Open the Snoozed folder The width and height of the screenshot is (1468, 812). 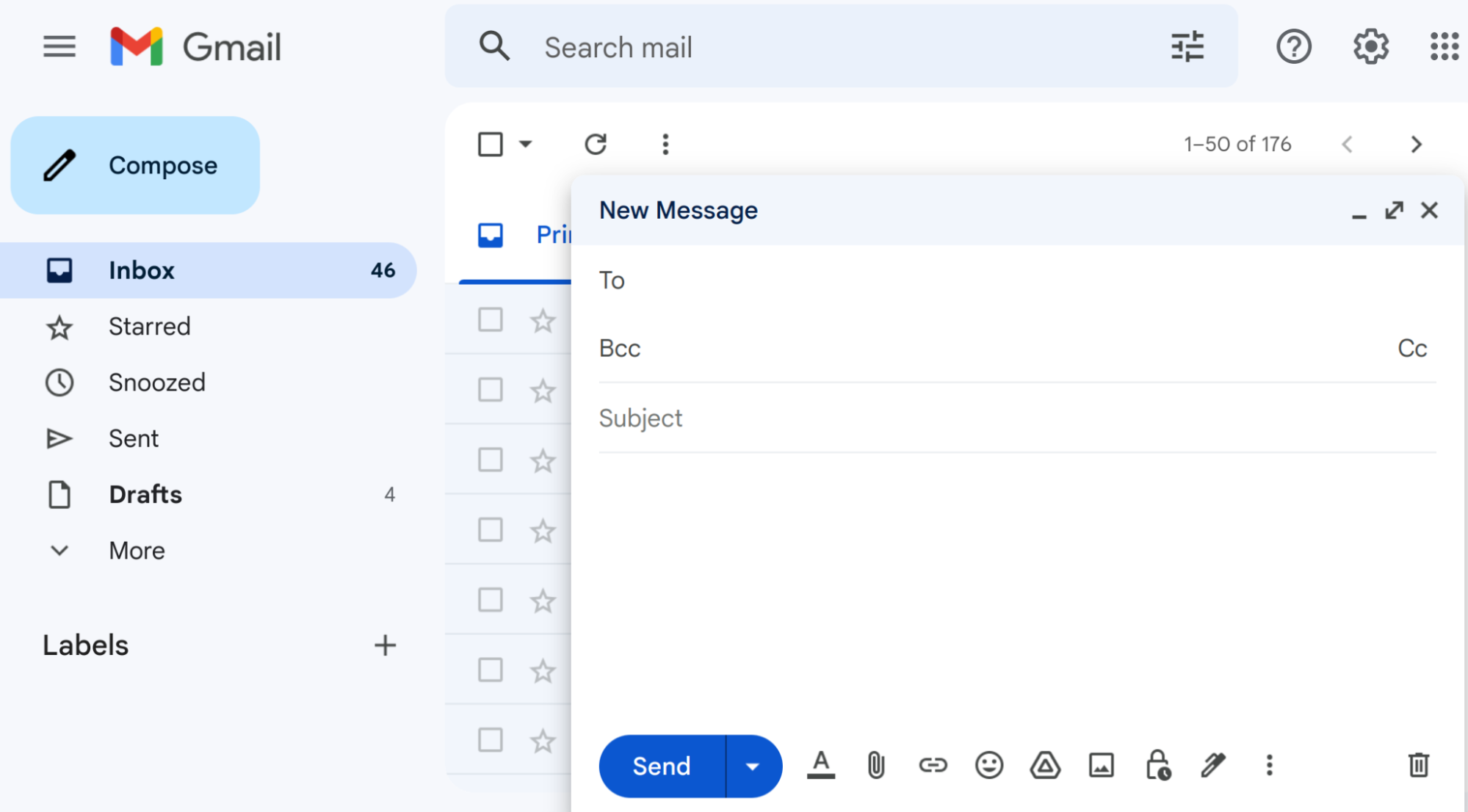pyautogui.click(x=209, y=383)
